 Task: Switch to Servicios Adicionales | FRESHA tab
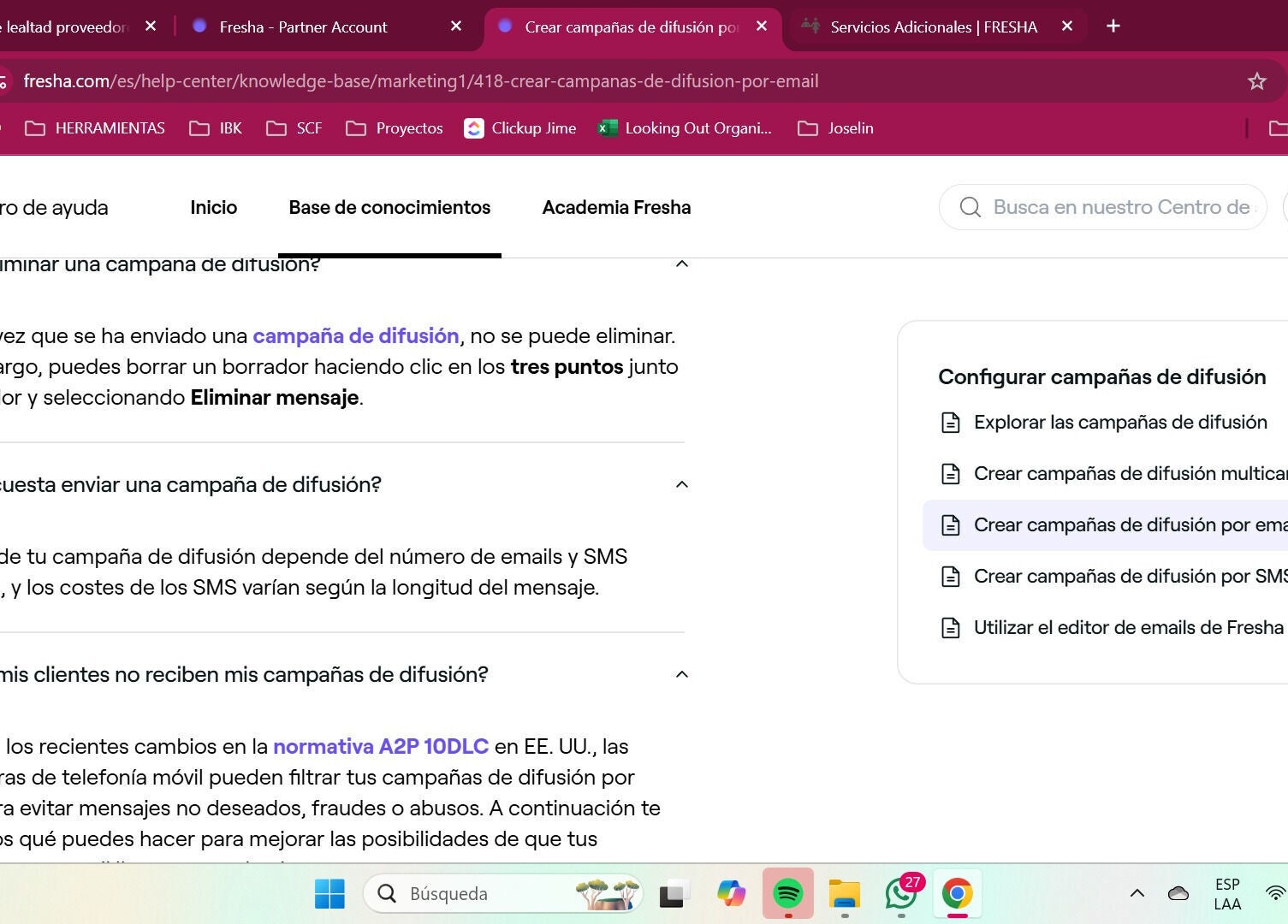pos(933,27)
